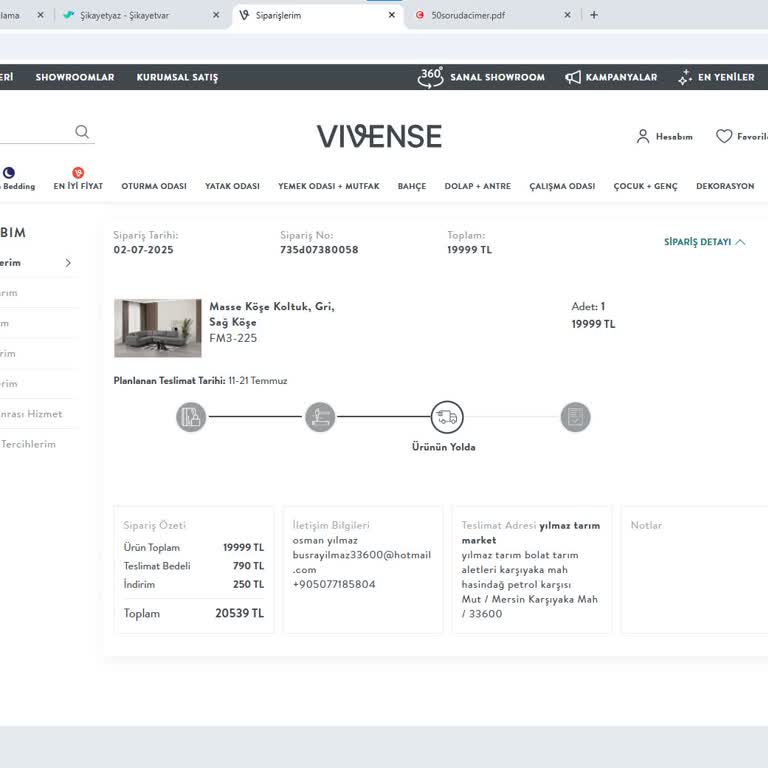Open the Hesabım account icon
The width and height of the screenshot is (768, 768).
click(x=643, y=137)
